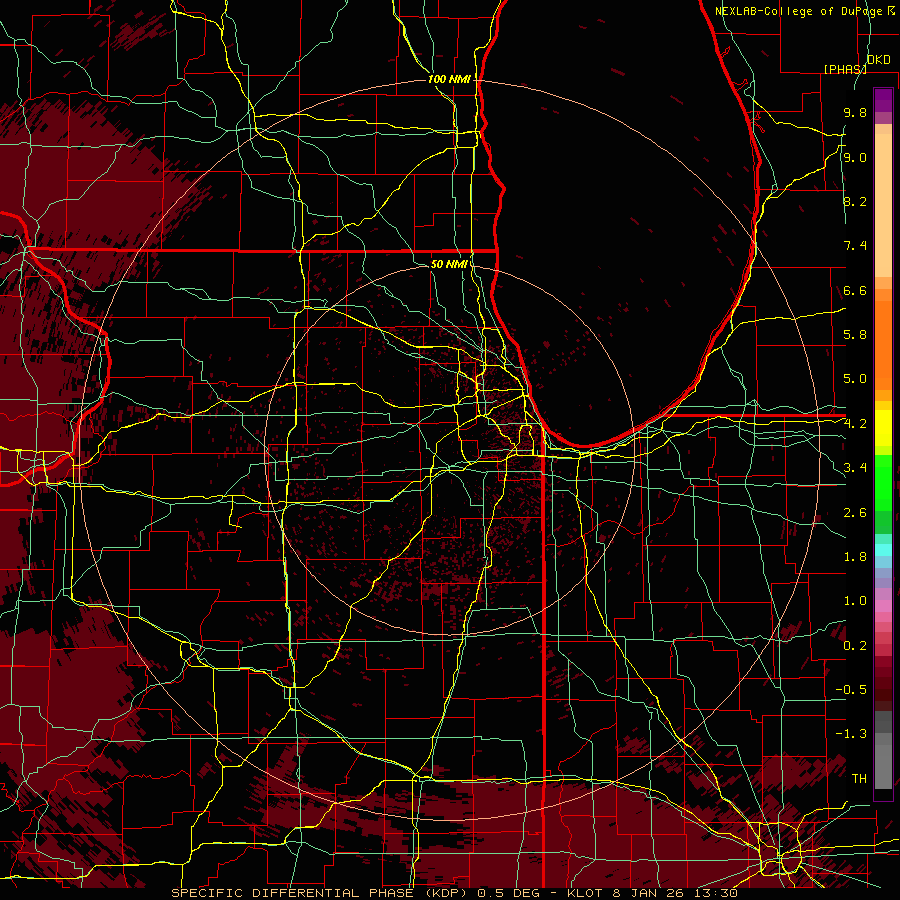Image resolution: width=900 pixels, height=900 pixels.
Task: Click the 3.4 legend value
Action: point(855,468)
